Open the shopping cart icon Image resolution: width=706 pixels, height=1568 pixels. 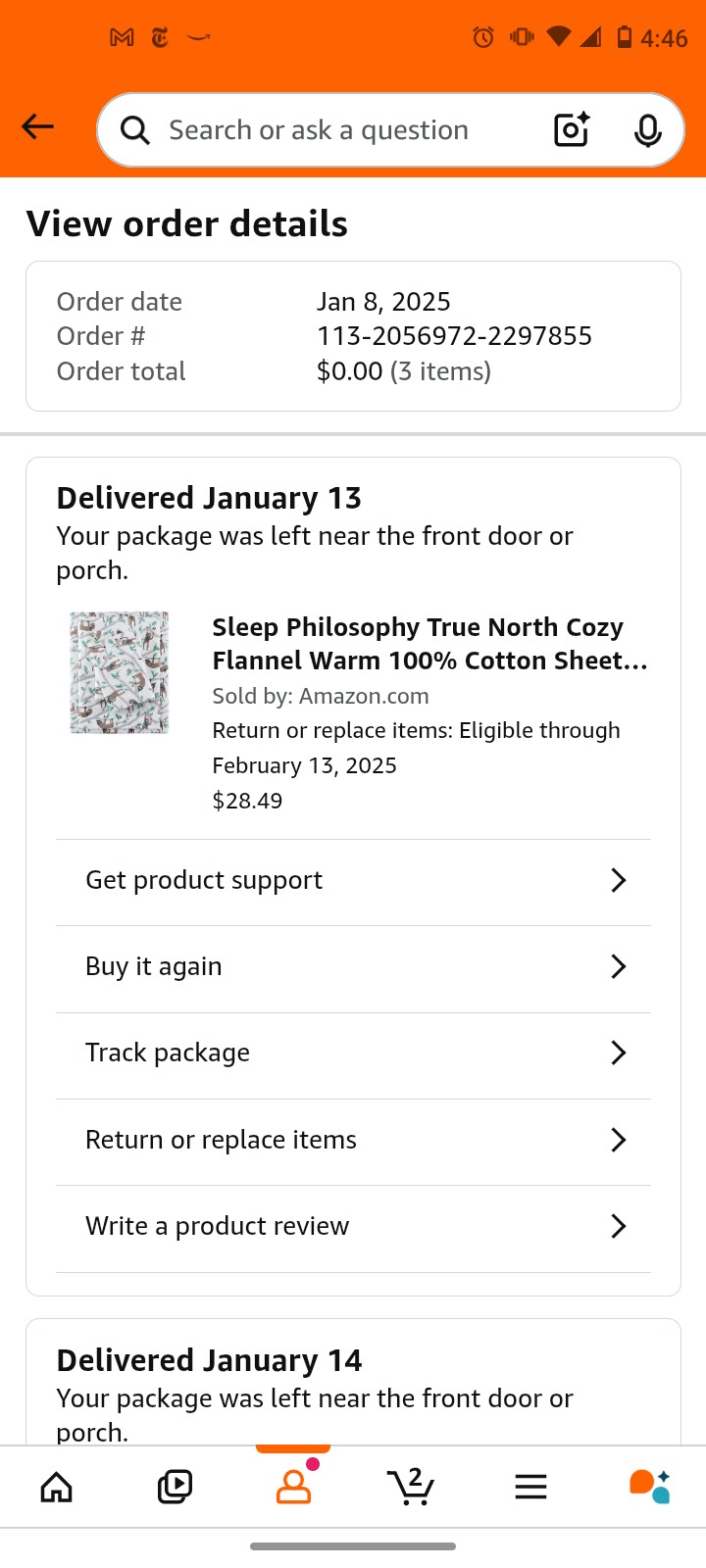click(411, 1487)
